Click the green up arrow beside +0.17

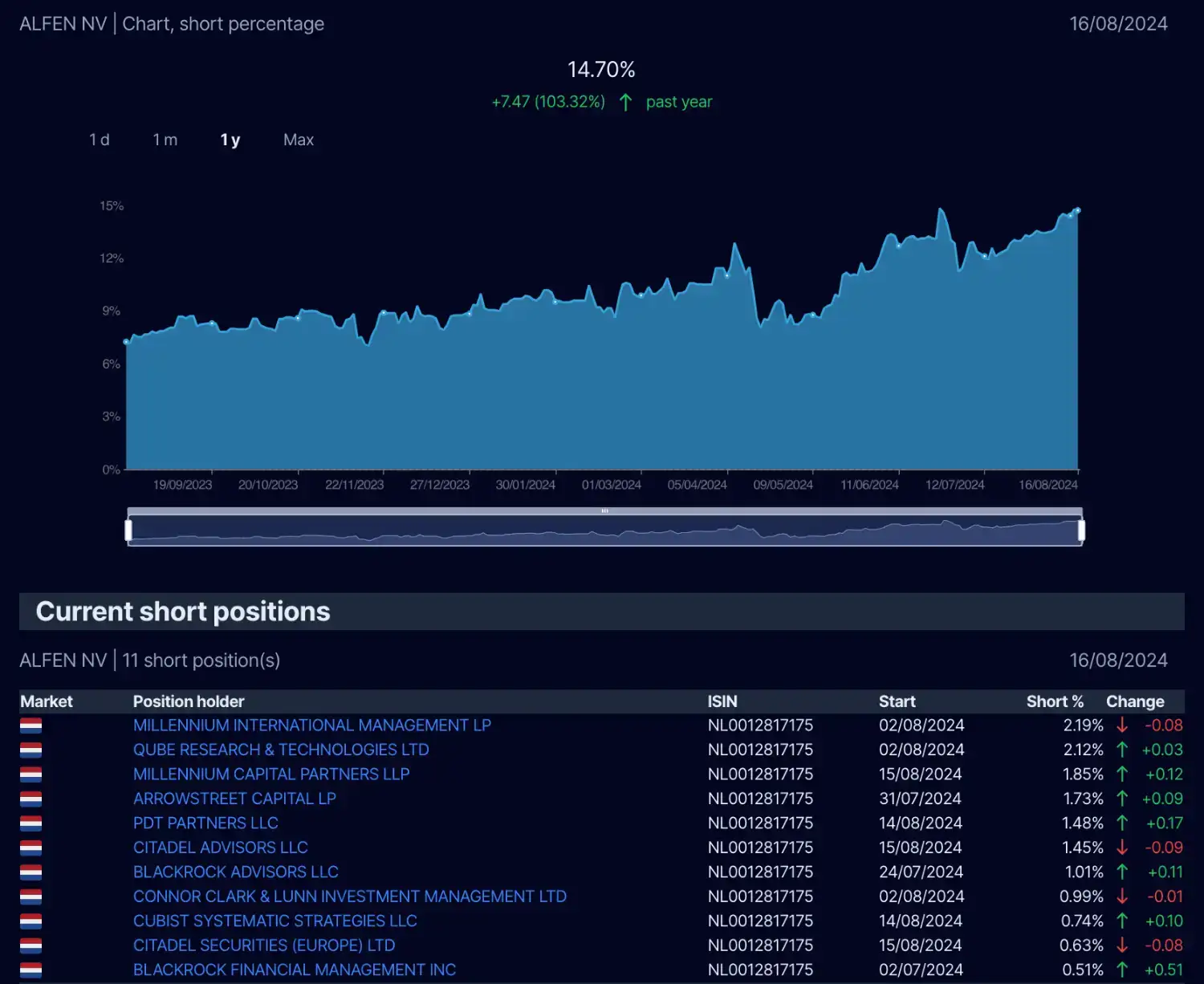coord(1122,823)
